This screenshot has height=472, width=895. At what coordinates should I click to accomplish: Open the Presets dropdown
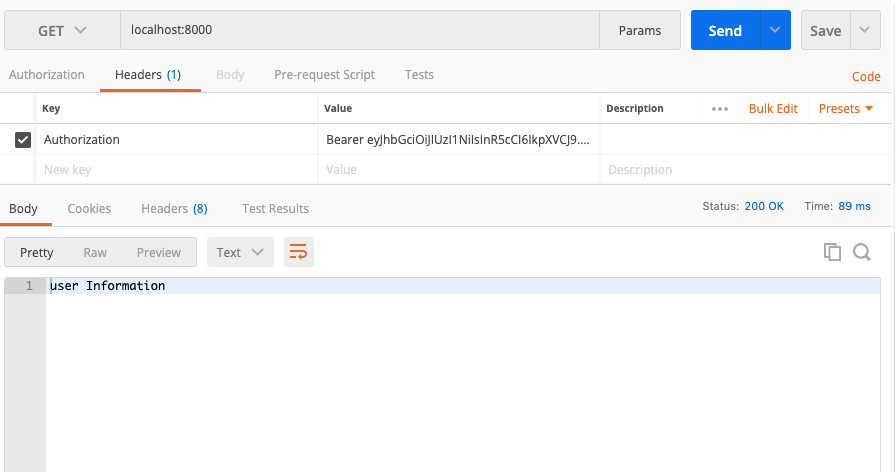point(845,109)
